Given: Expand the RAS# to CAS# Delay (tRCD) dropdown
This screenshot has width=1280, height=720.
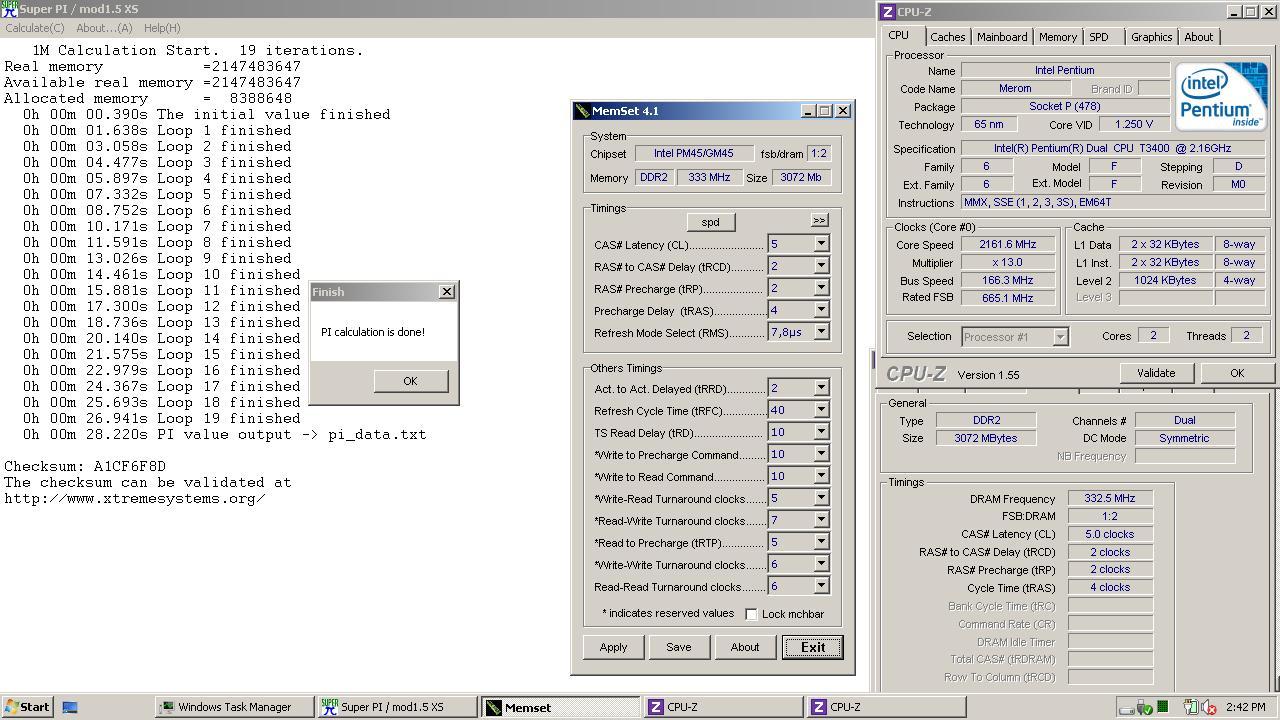Looking at the screenshot, I should 820,266.
